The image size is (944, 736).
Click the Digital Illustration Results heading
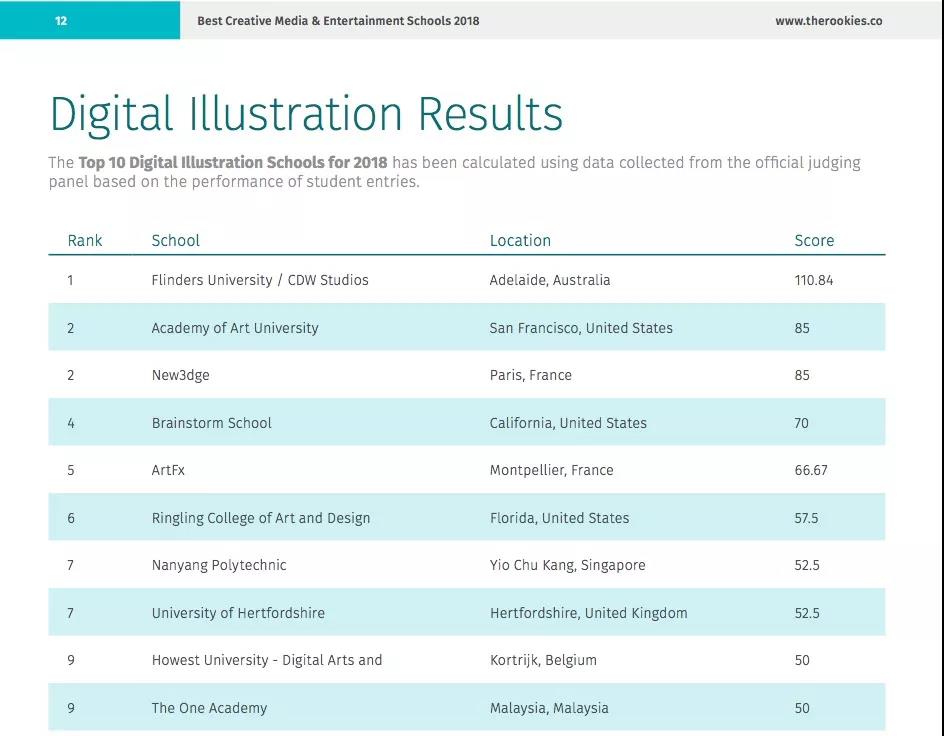tap(306, 114)
